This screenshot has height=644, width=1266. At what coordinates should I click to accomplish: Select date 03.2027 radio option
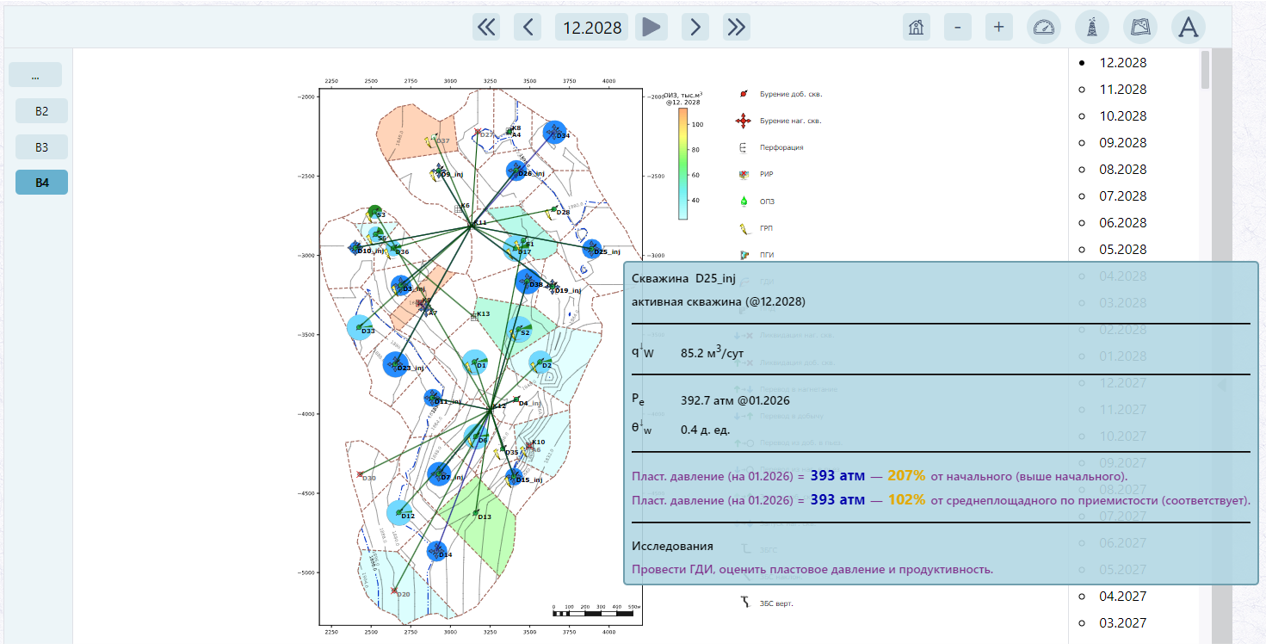point(1113,623)
